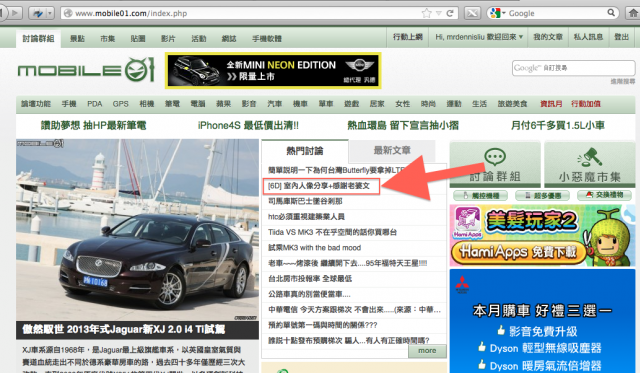Open topic 公路車真的別當便當車

tap(309, 294)
